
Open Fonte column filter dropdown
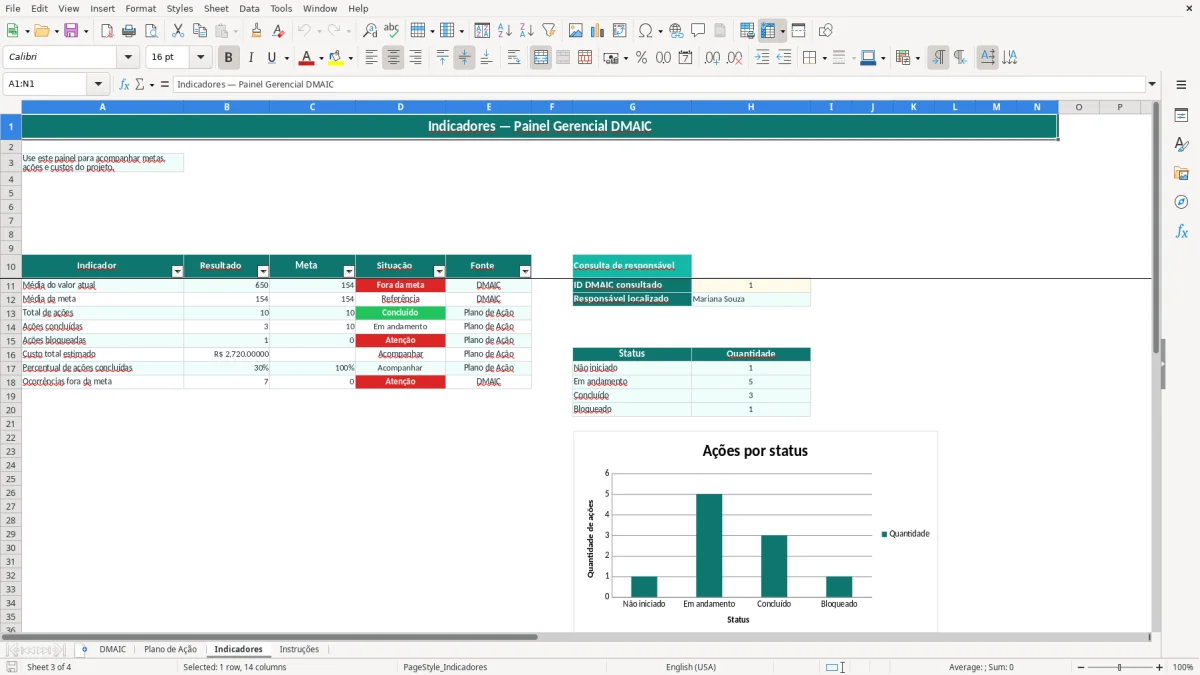(x=525, y=272)
